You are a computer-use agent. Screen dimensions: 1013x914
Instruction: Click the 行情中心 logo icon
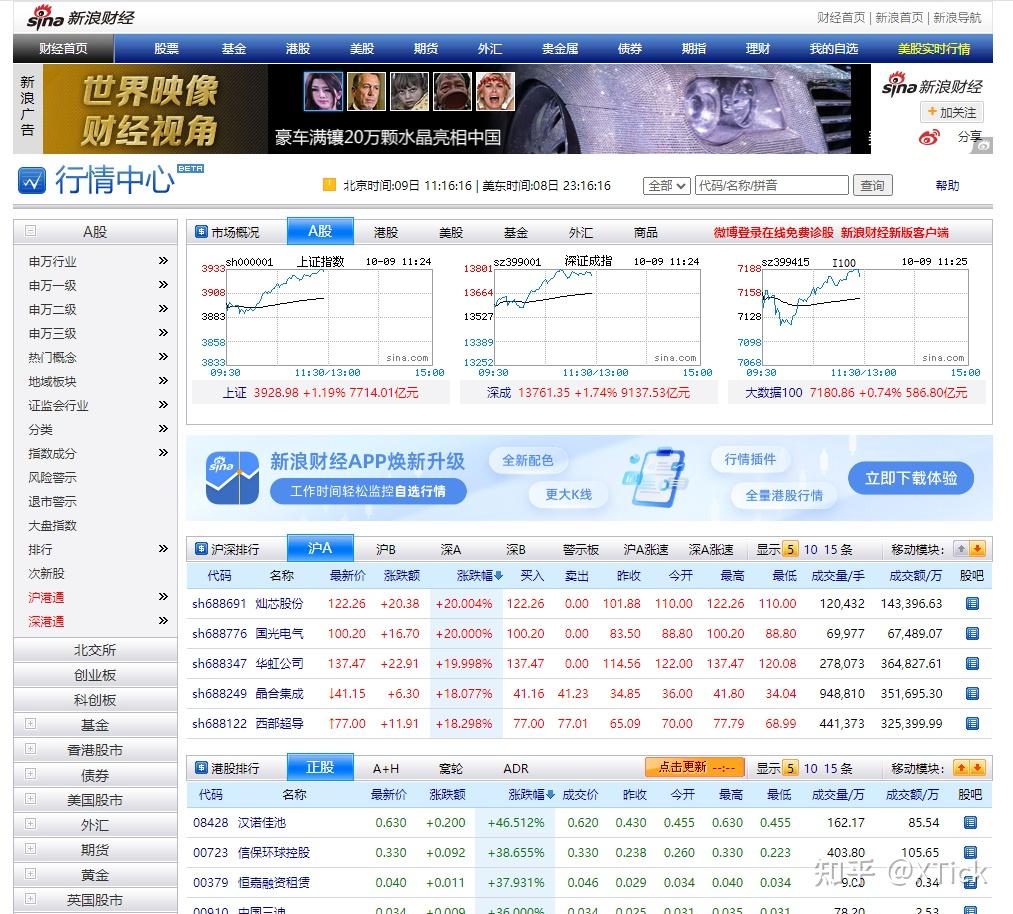(32, 182)
